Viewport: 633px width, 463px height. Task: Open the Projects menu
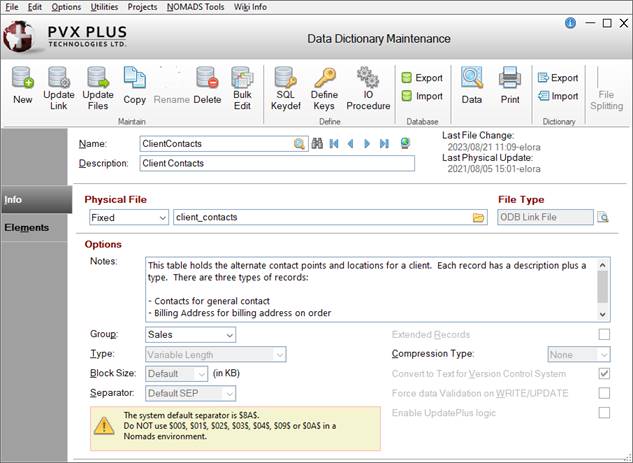[142, 7]
